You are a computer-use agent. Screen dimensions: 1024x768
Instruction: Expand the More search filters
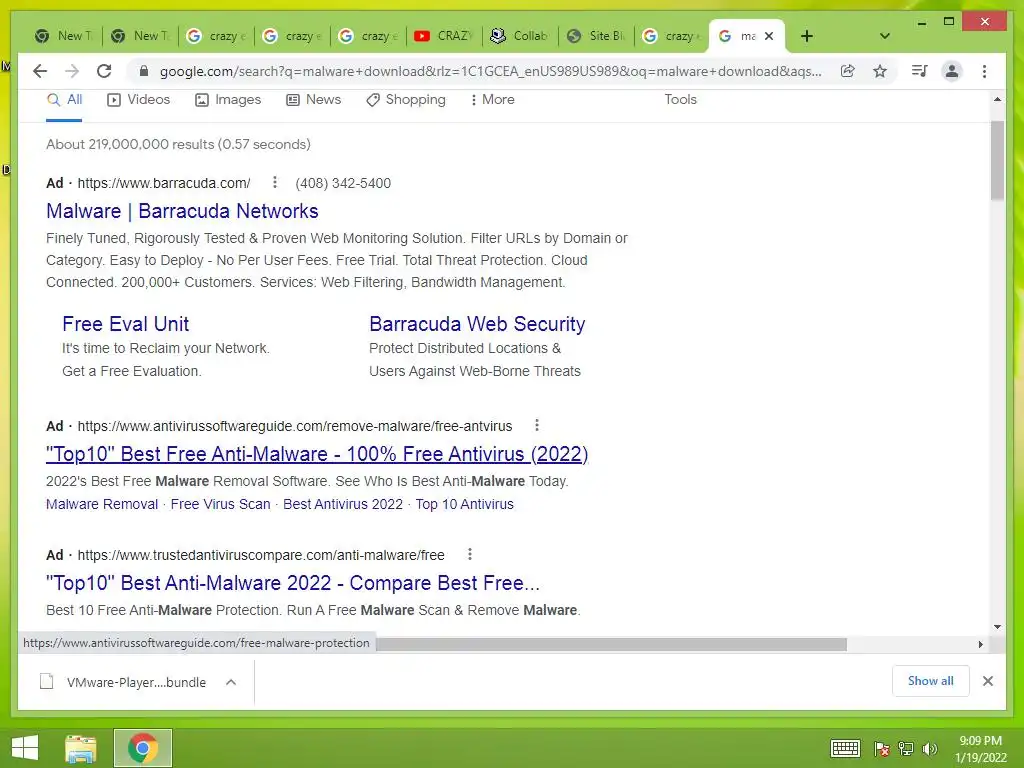(492, 100)
